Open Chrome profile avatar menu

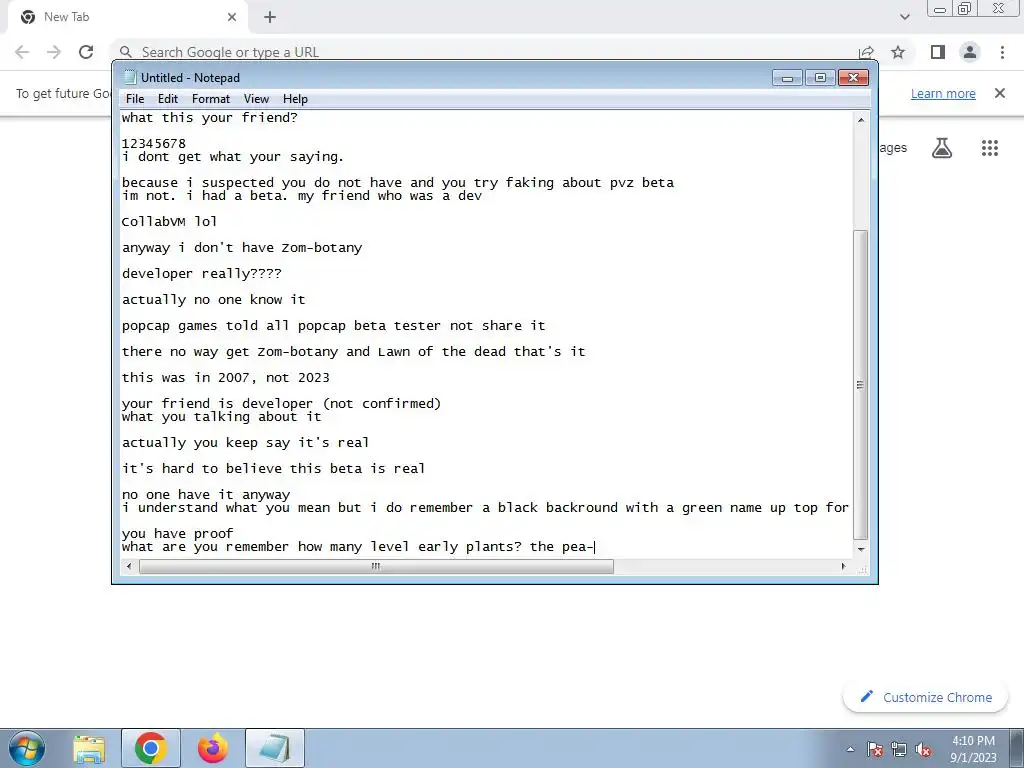click(970, 52)
